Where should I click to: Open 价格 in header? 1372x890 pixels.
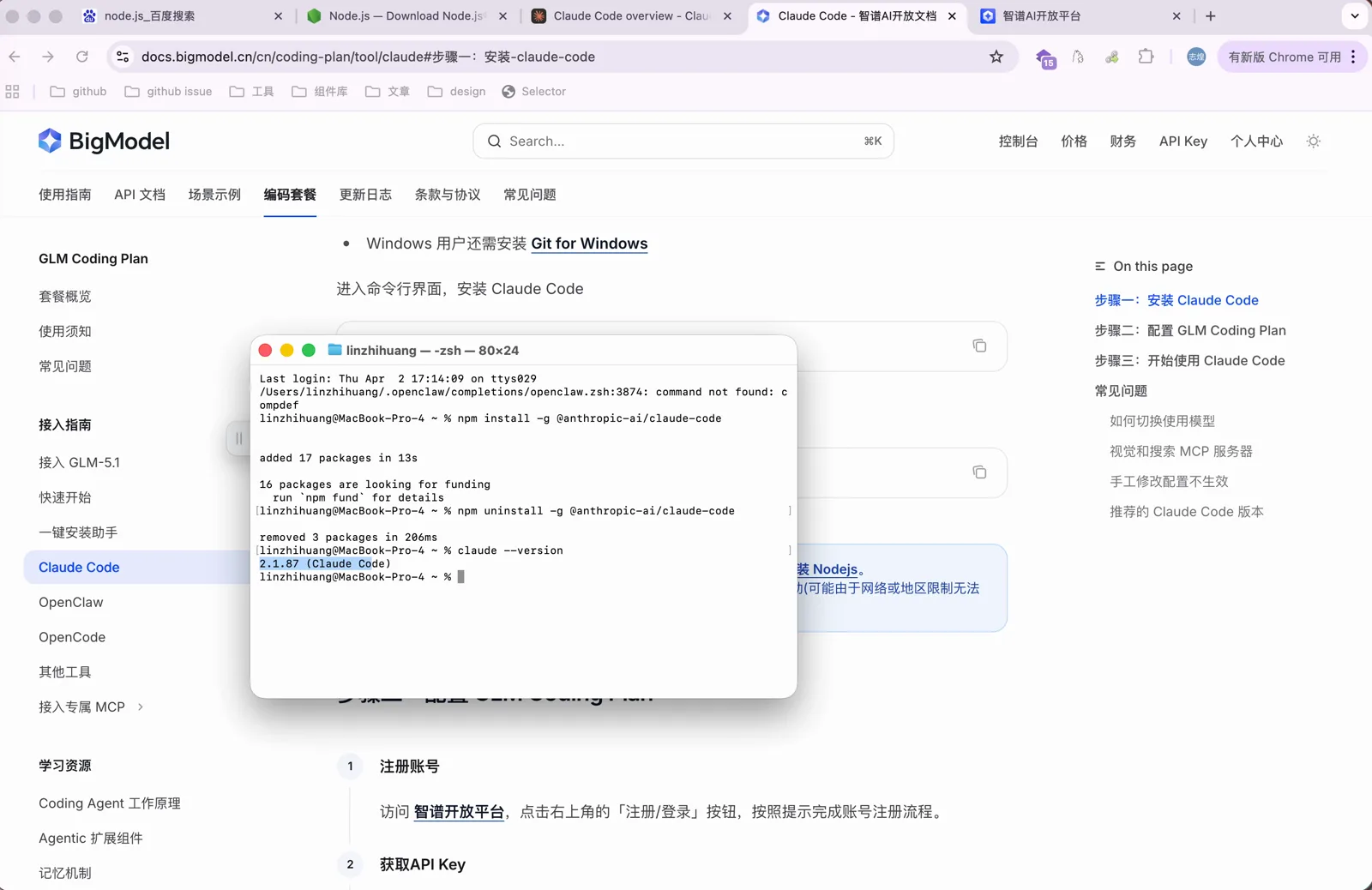[x=1074, y=141]
